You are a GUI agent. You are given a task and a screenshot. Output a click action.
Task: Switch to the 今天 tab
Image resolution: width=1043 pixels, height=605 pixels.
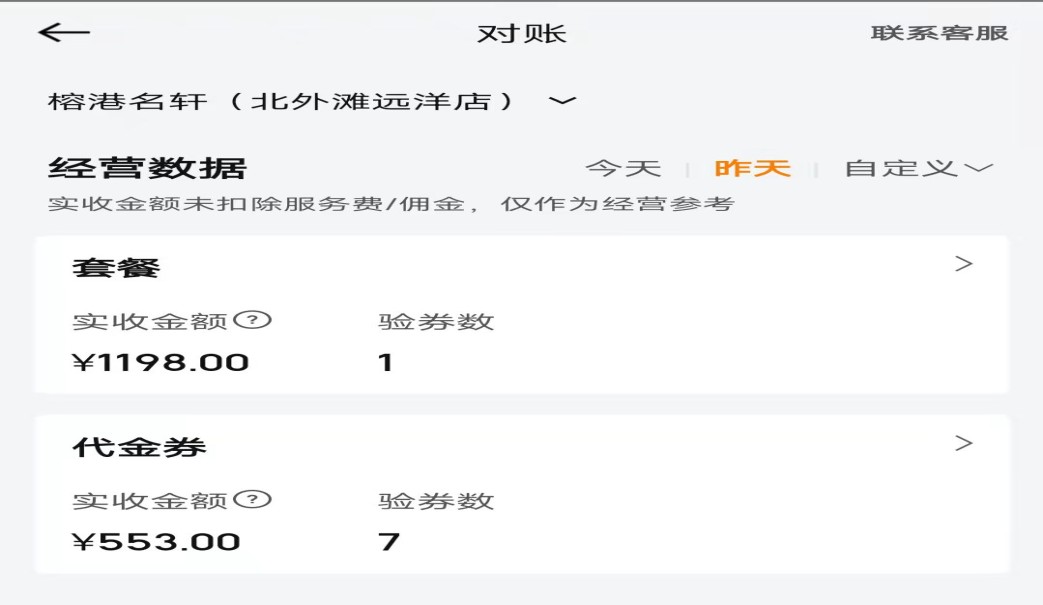pos(623,168)
